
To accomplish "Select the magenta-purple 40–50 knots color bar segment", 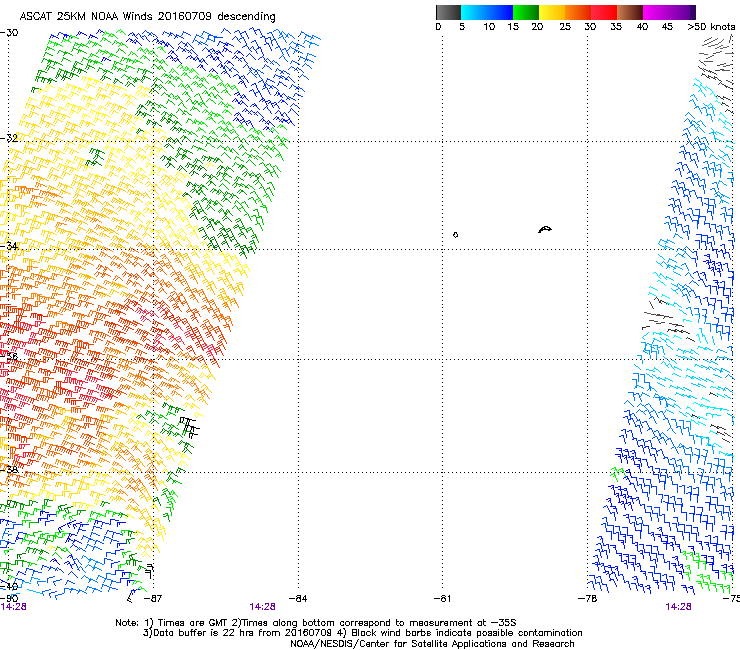I will pyautogui.click(x=670, y=12).
